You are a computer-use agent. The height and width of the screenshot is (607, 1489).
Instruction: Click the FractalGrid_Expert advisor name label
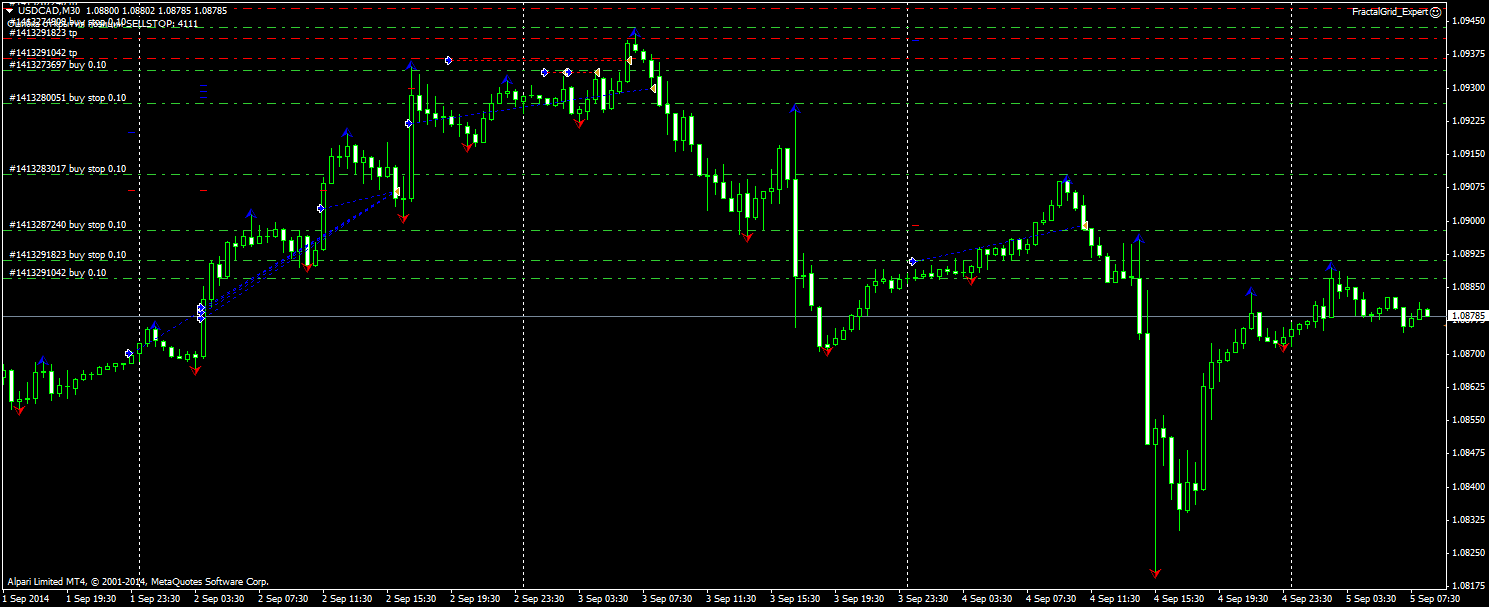1390,12
